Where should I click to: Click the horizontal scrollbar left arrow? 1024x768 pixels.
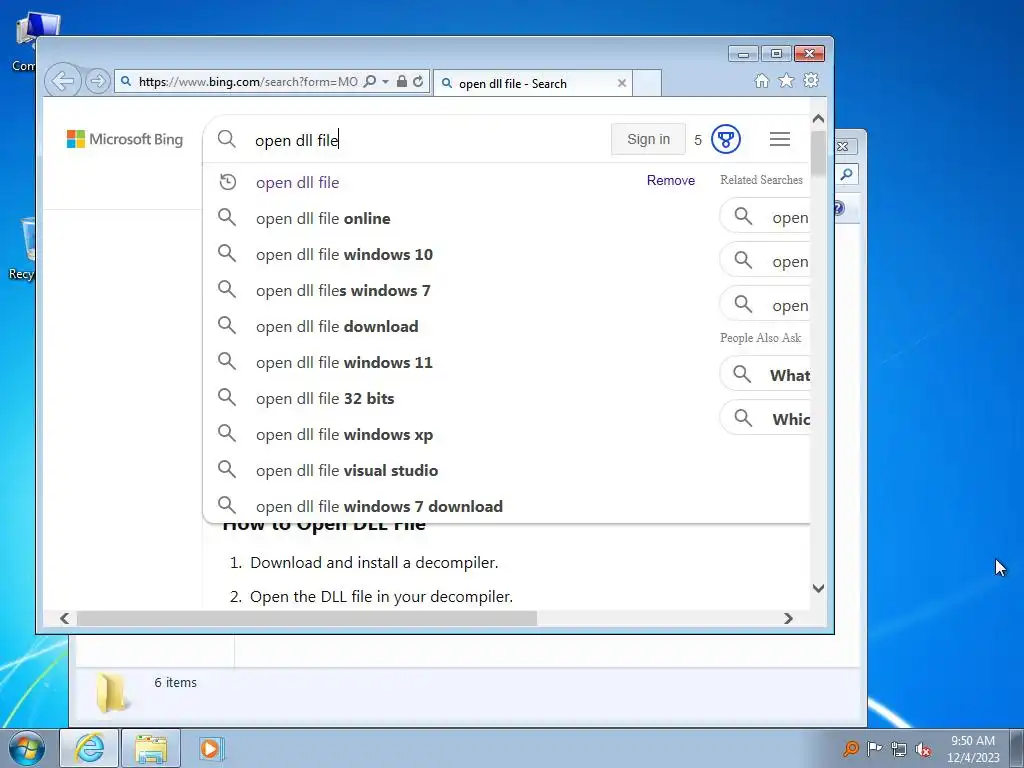click(x=64, y=618)
